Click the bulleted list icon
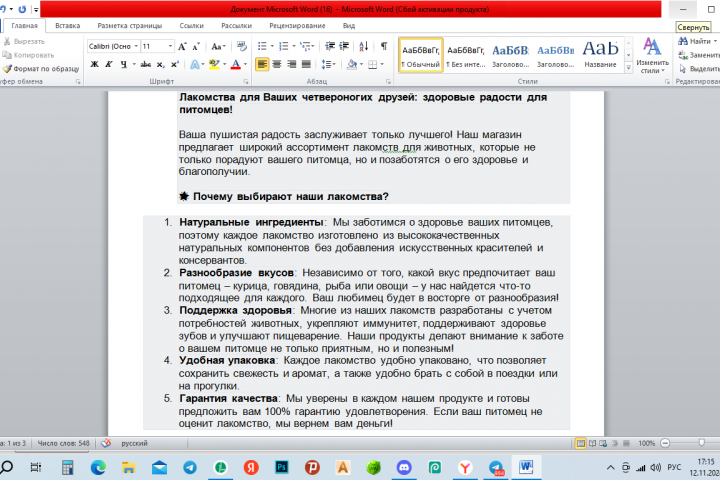Screen dimensions: 720x480 click(262, 46)
